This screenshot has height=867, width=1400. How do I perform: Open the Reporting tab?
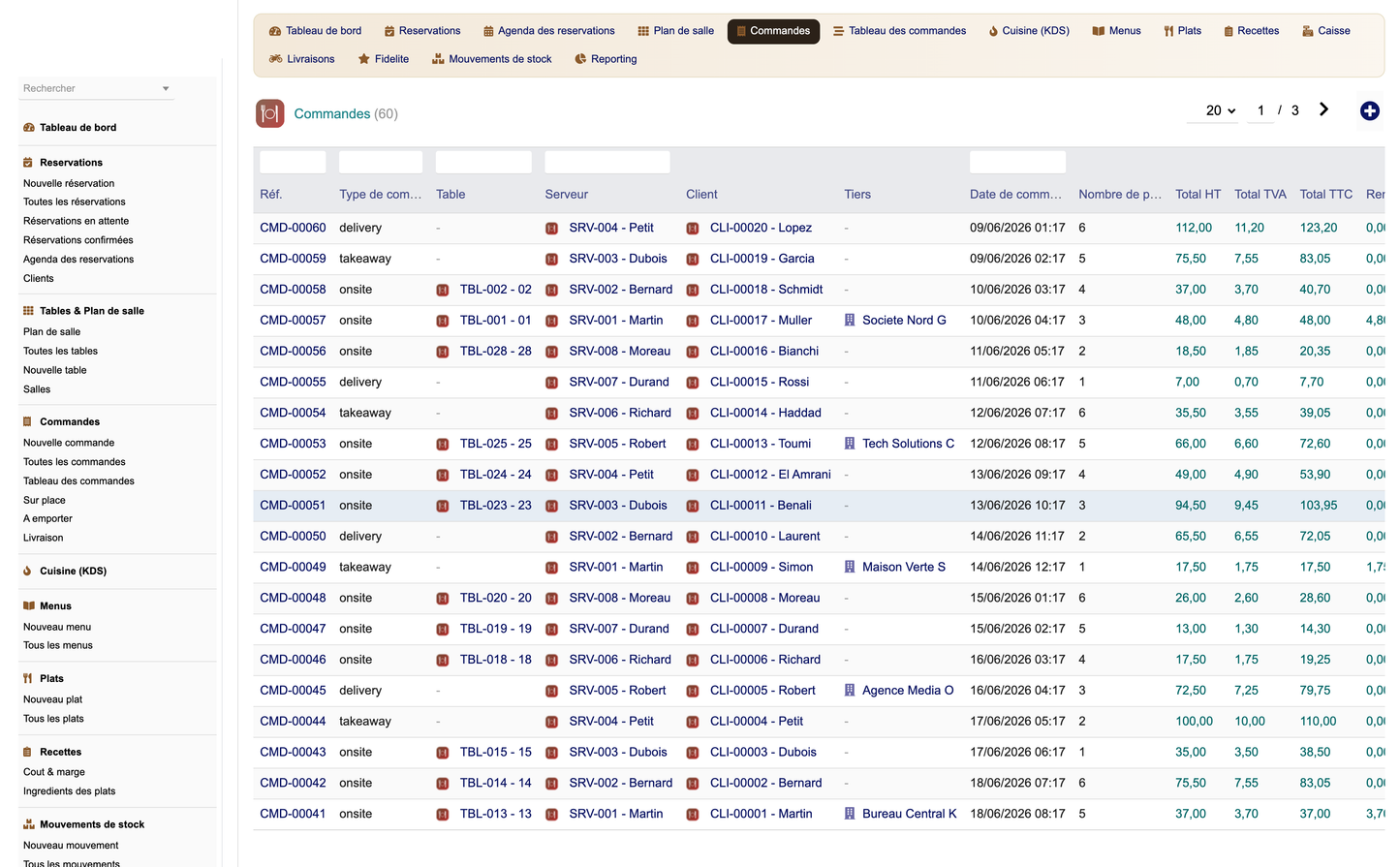tap(606, 59)
